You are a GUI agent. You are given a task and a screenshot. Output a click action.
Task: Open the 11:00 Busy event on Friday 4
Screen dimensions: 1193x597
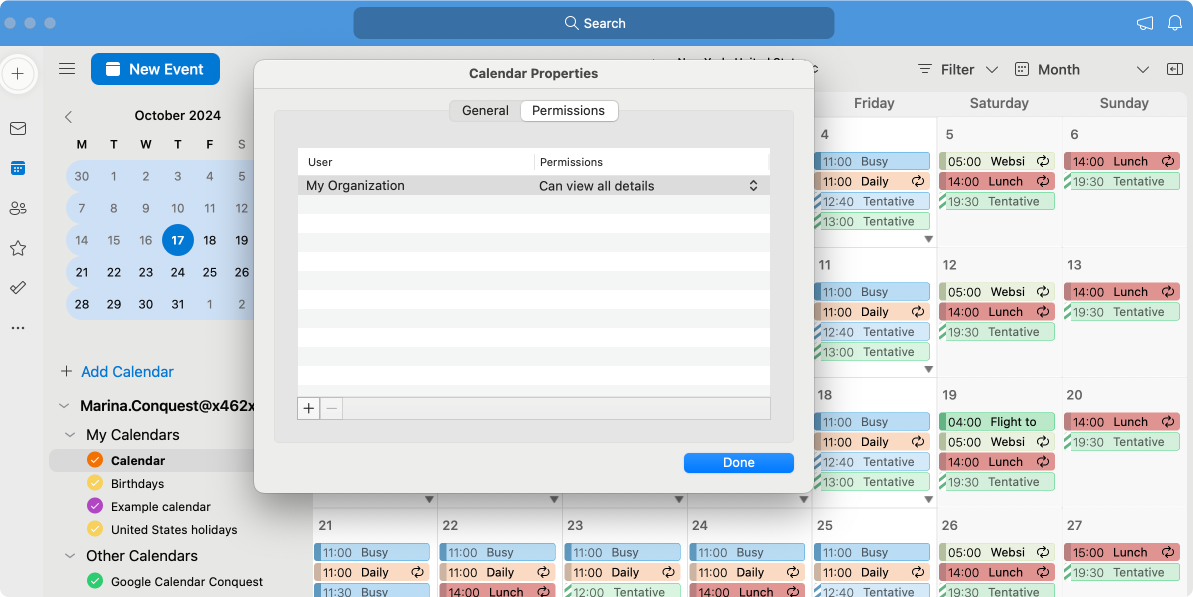point(872,161)
